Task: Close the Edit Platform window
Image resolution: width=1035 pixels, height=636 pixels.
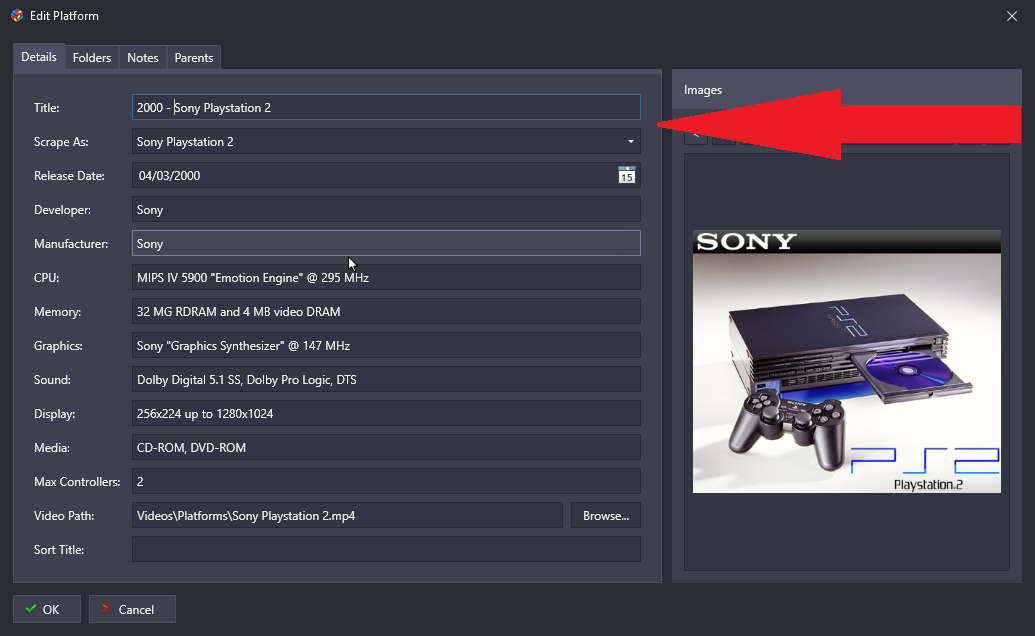Action: coord(1012,16)
